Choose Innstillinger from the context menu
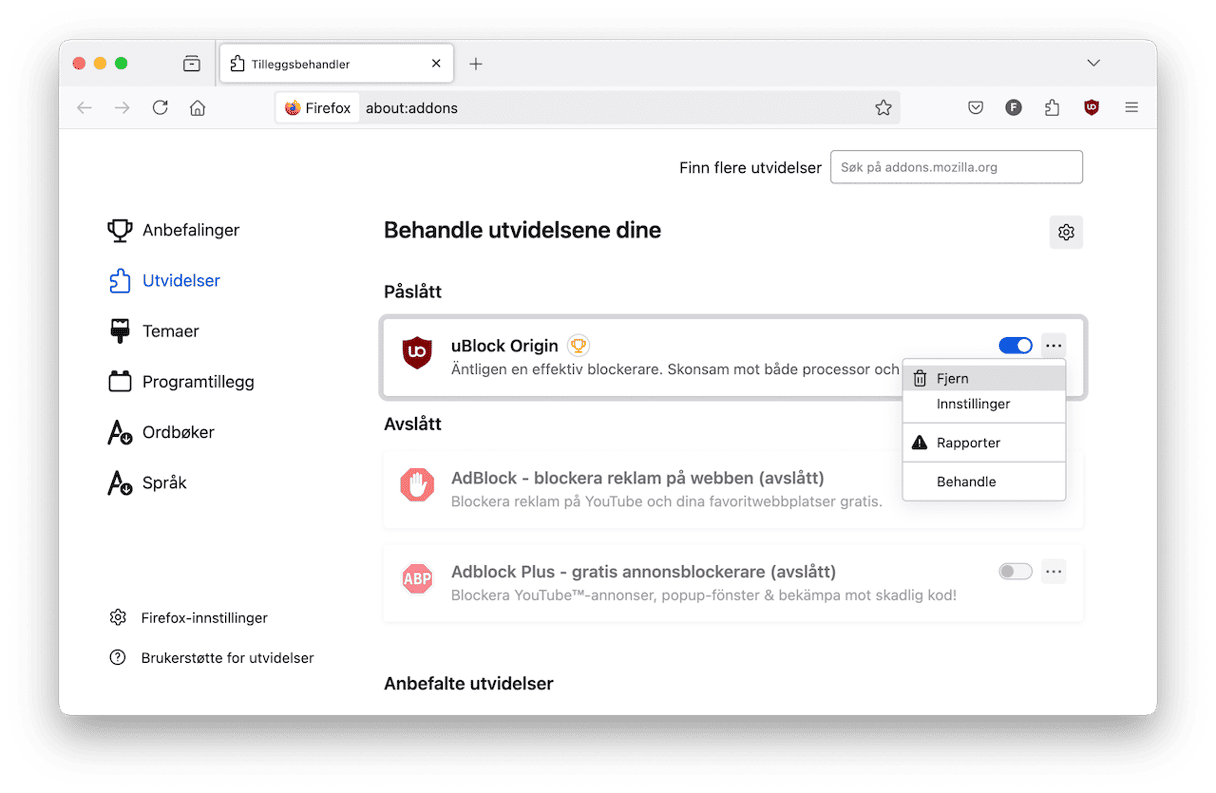This screenshot has height=793, width=1216. pos(984,404)
